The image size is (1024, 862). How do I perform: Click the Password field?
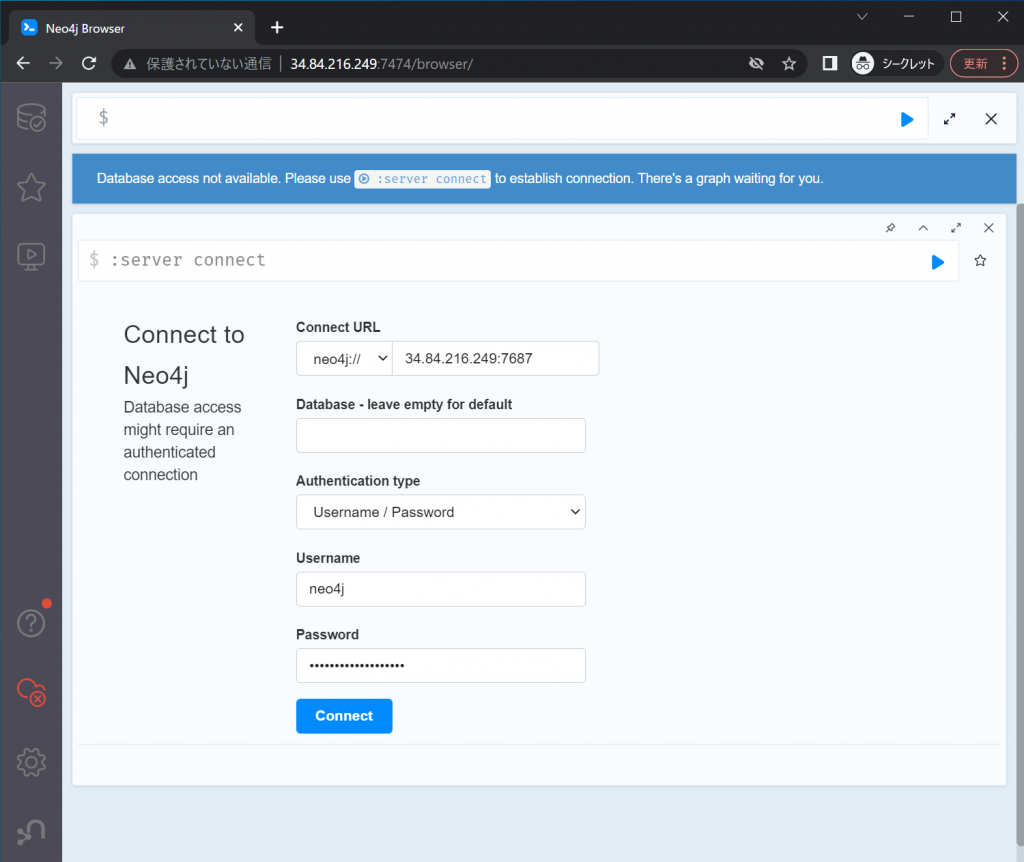[x=441, y=665]
